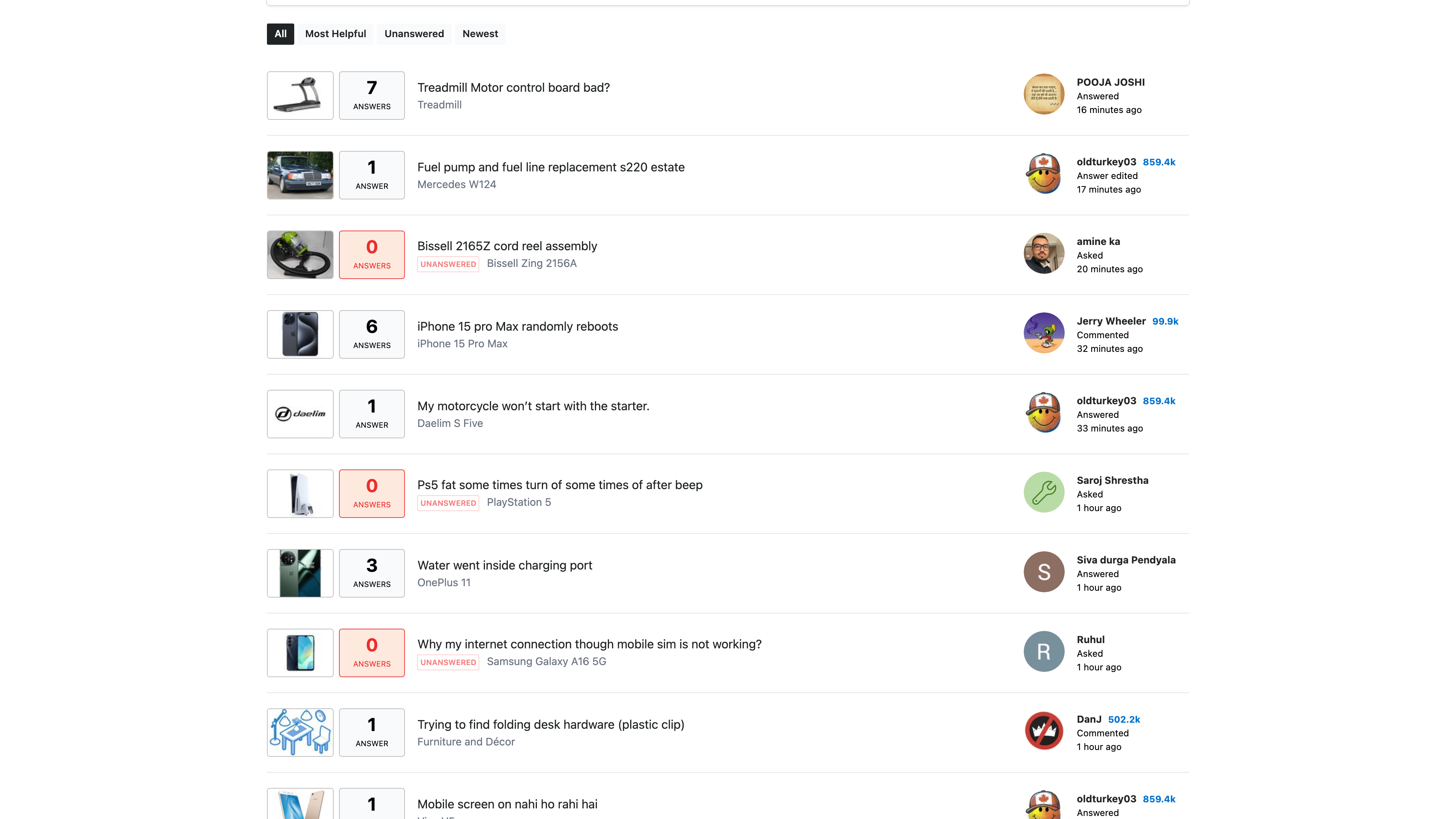The width and height of the screenshot is (1456, 819).
Task: Open the Samsung Galaxy A16 thumbnail
Action: tap(300, 653)
